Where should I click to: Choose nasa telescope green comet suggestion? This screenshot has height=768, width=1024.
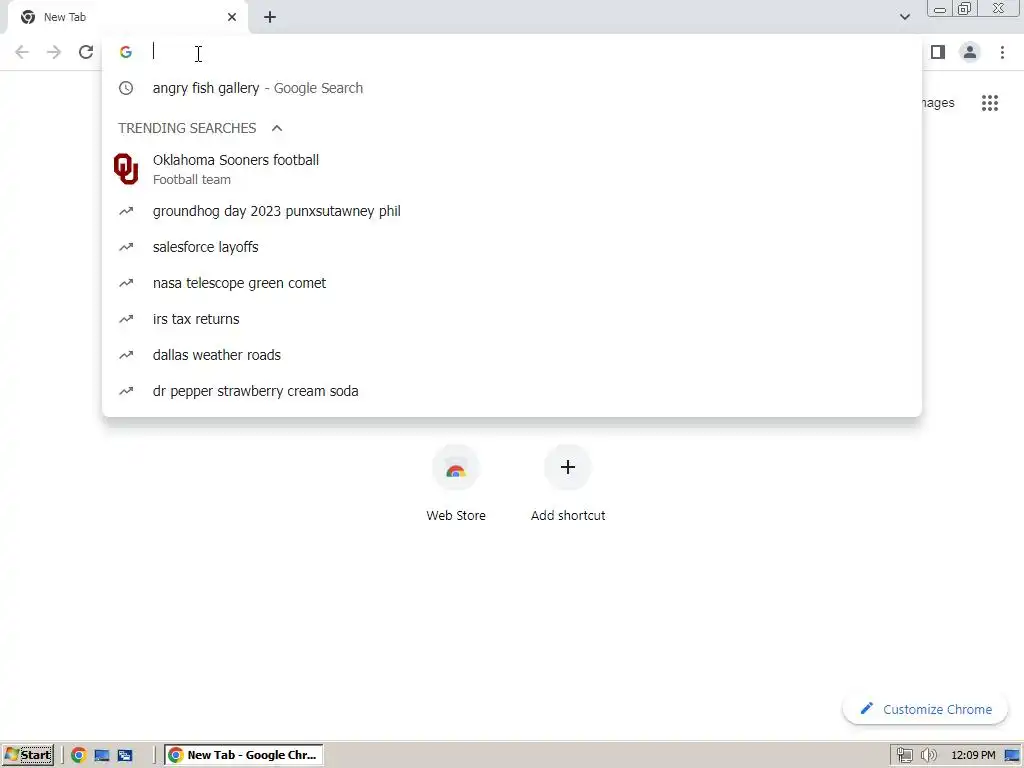pos(512,283)
